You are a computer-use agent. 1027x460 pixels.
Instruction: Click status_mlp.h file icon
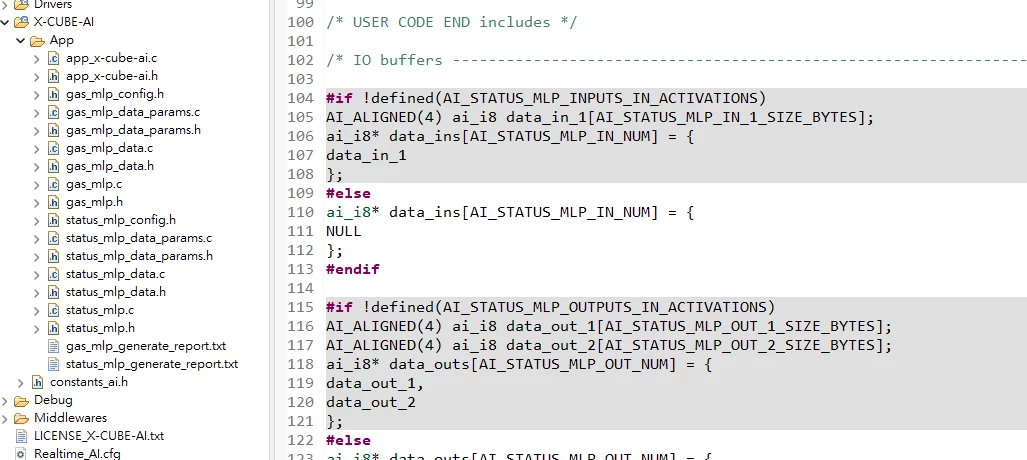54,328
